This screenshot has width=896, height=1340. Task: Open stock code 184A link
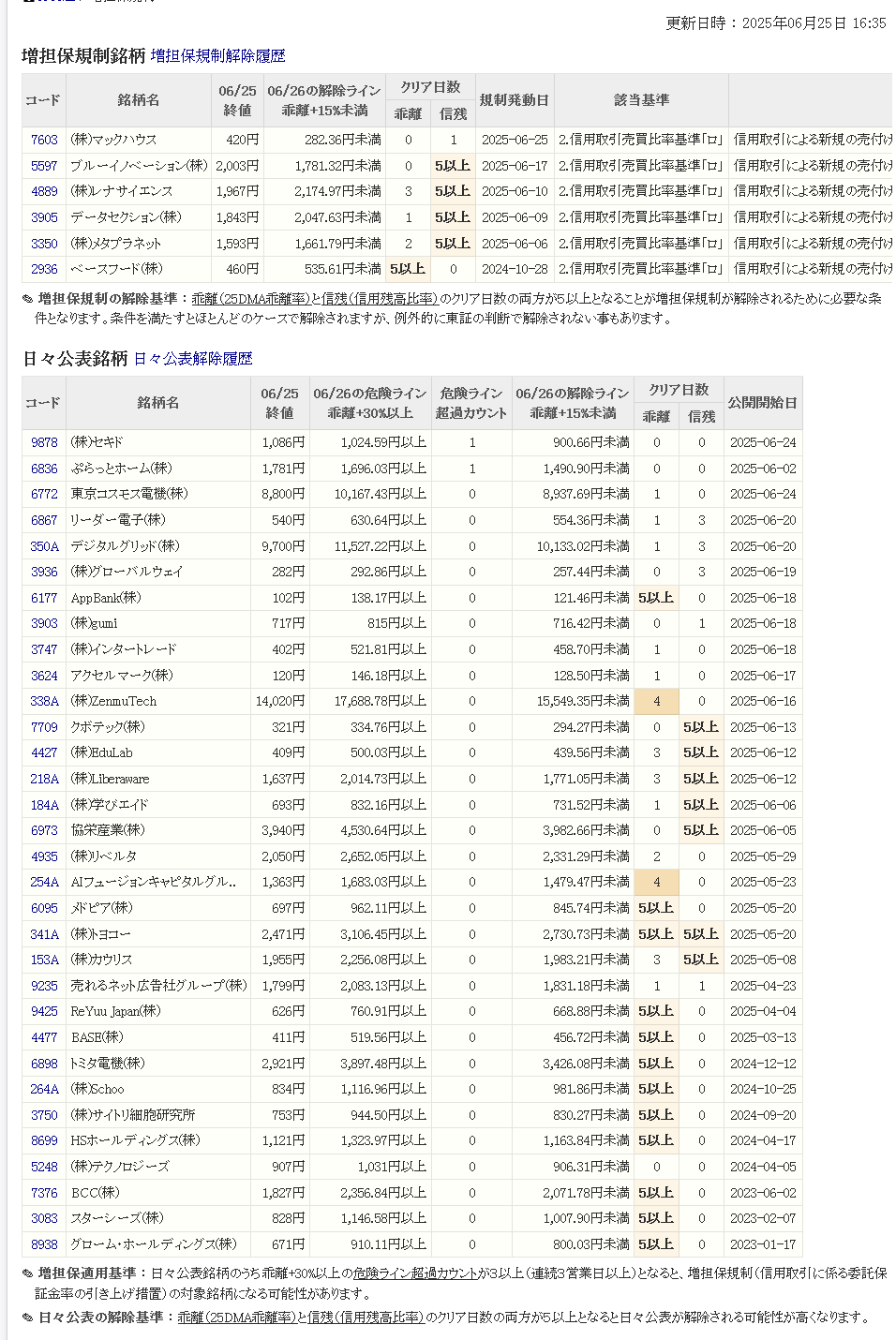[x=44, y=805]
